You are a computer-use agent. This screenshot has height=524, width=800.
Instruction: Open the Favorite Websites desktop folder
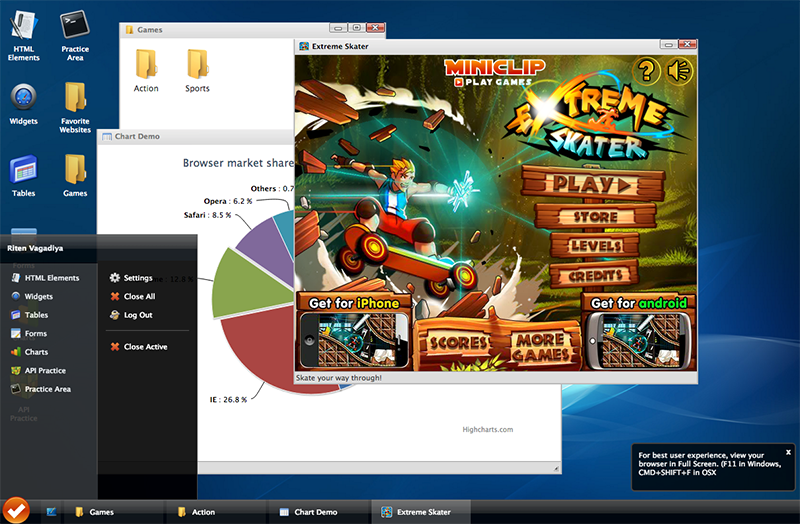[75, 107]
